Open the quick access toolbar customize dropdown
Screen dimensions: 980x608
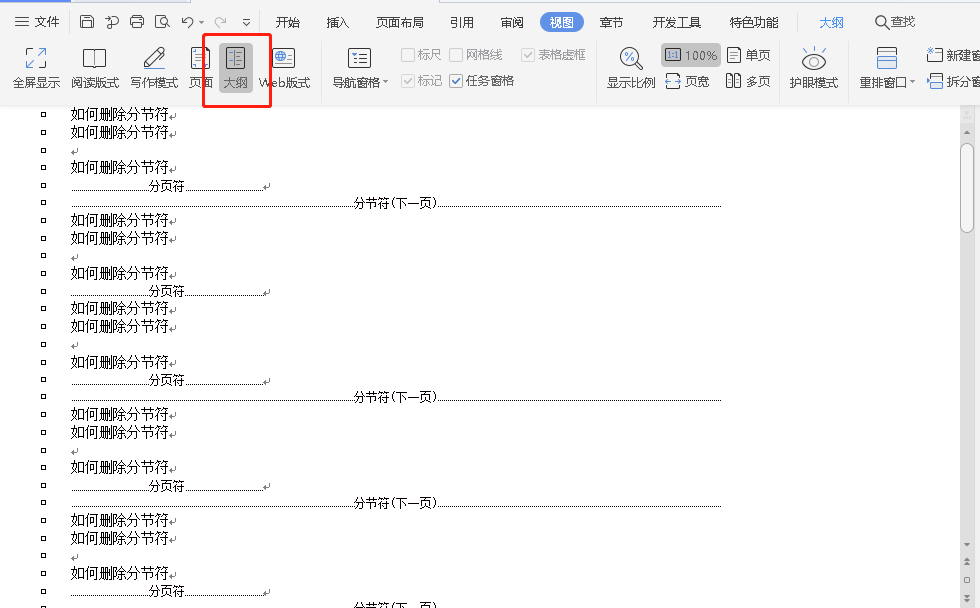(x=245, y=20)
